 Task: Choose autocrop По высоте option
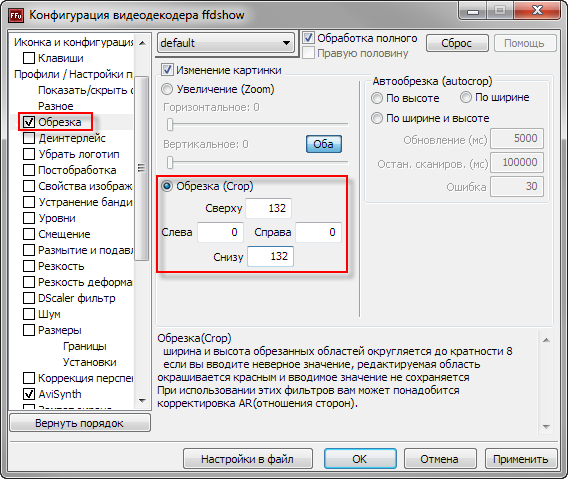pyautogui.click(x=377, y=98)
